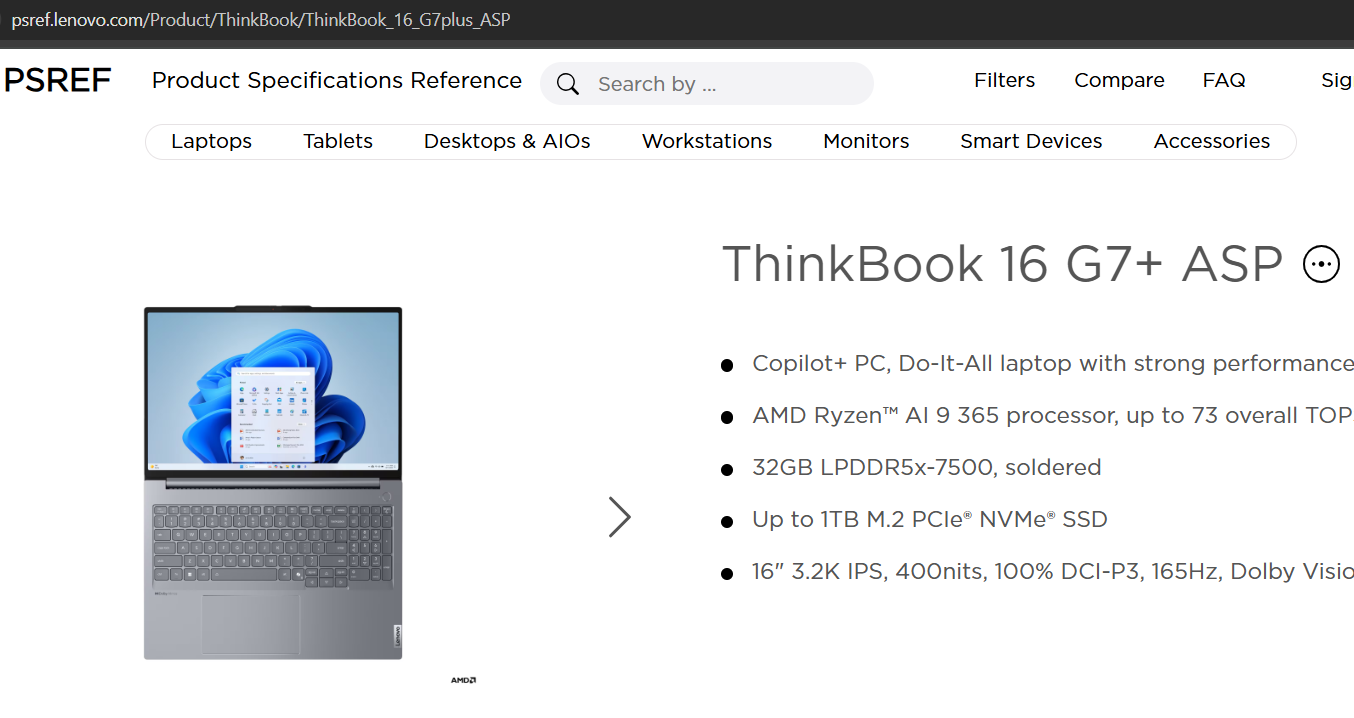
Task: Click Product Specifications Reference title
Action: point(337,80)
